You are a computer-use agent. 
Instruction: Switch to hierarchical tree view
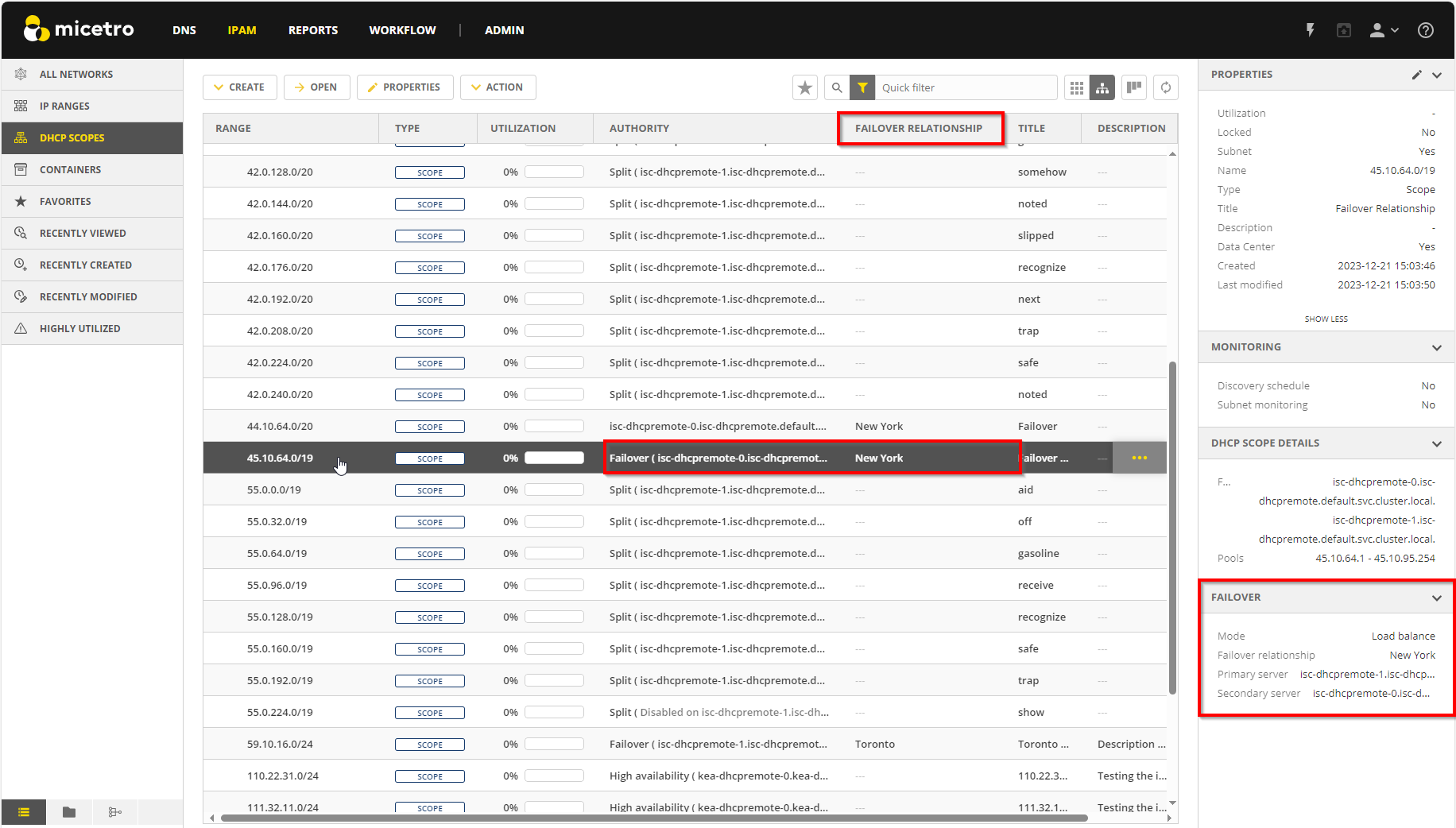(x=1102, y=87)
